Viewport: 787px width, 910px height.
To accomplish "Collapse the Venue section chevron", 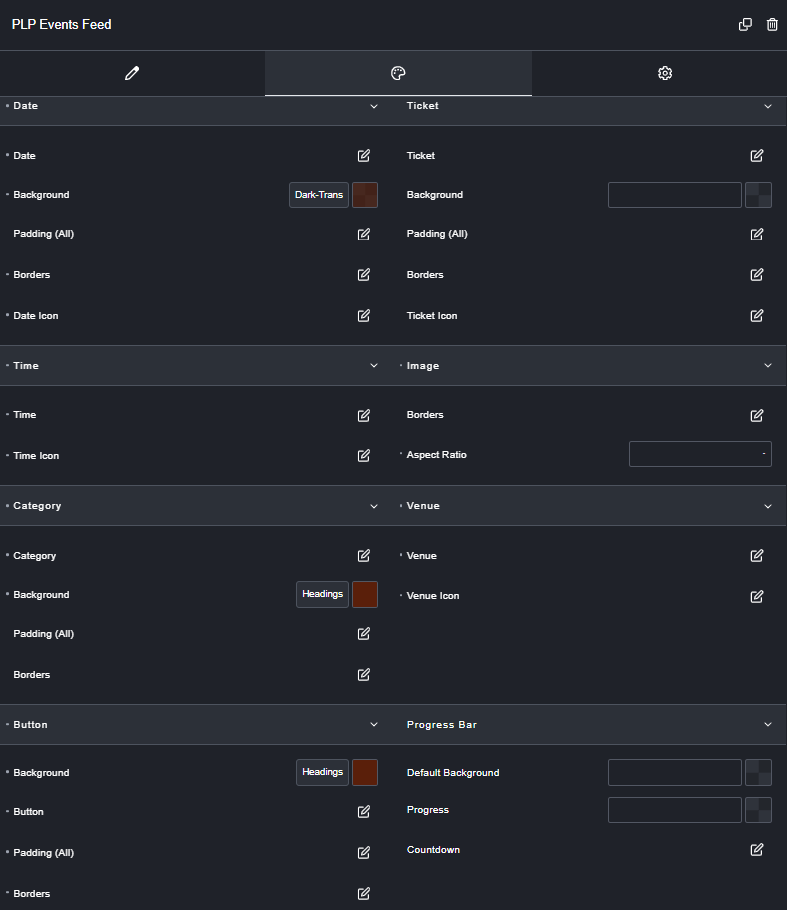I will click(768, 506).
